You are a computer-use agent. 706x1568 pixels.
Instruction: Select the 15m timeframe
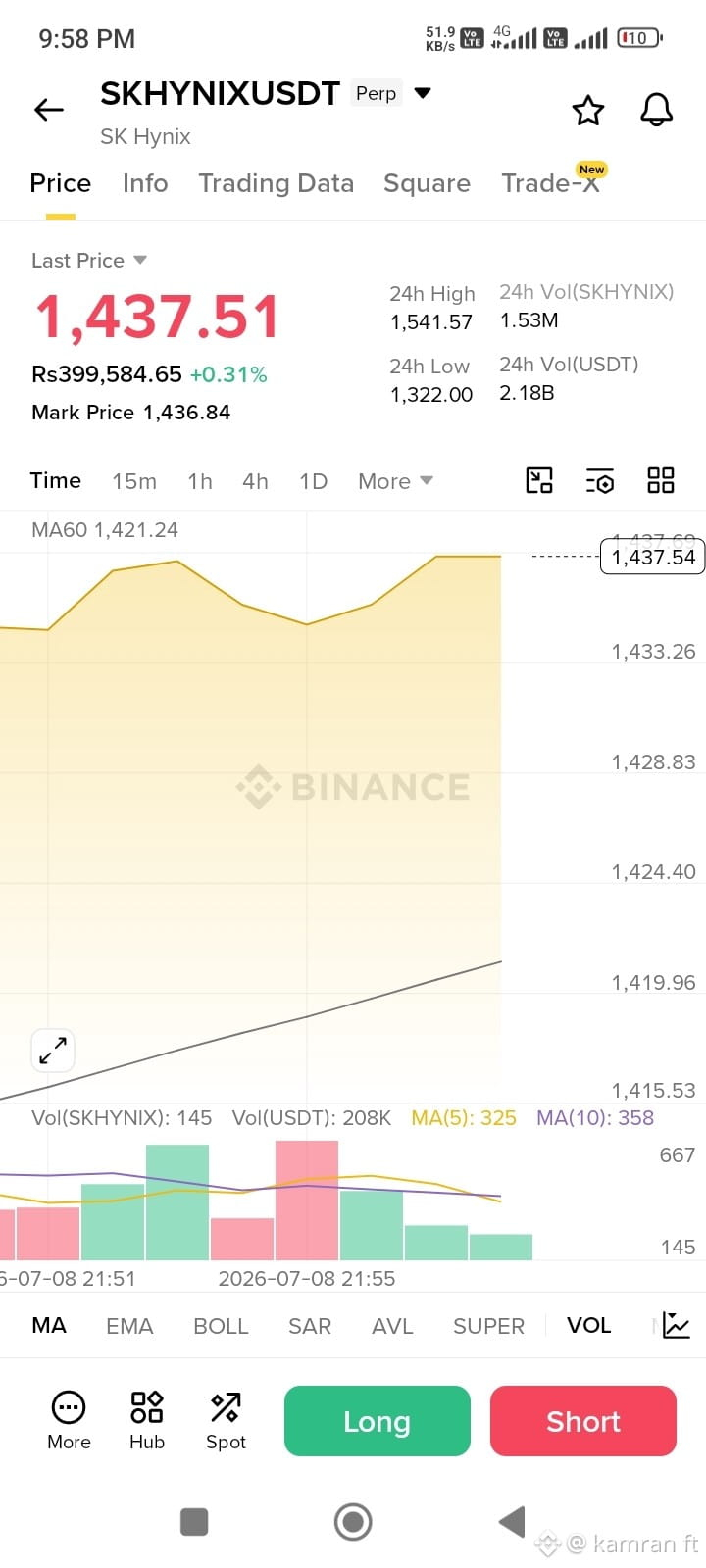[134, 481]
